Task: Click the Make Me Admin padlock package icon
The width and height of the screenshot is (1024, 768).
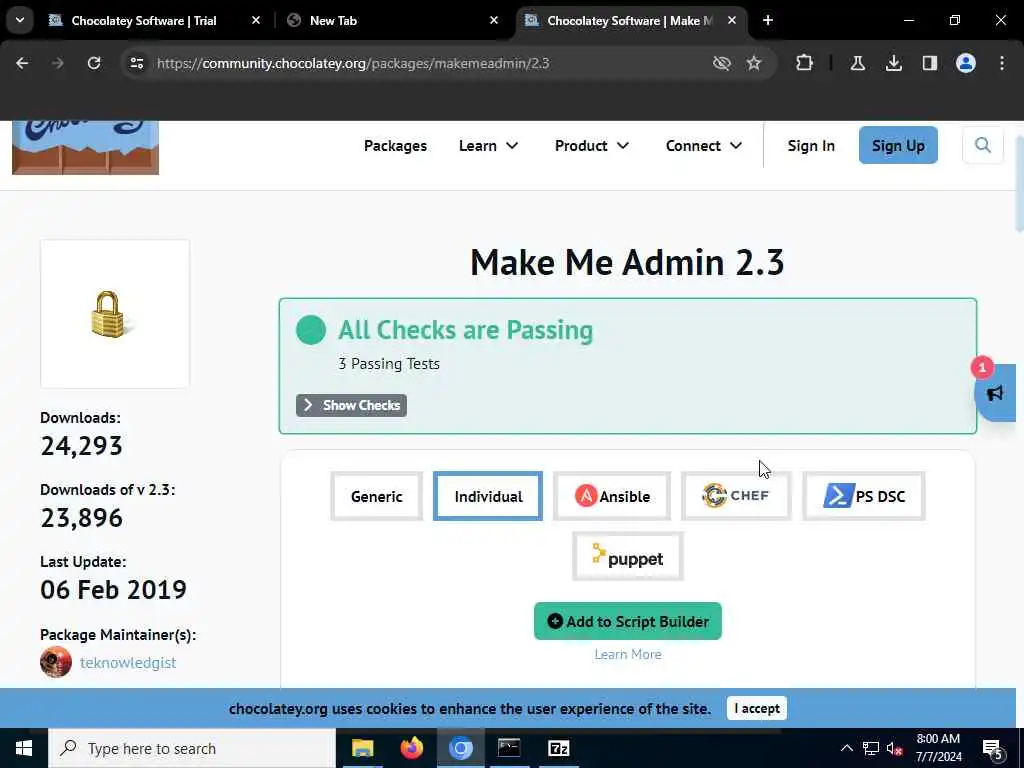Action: (115, 314)
